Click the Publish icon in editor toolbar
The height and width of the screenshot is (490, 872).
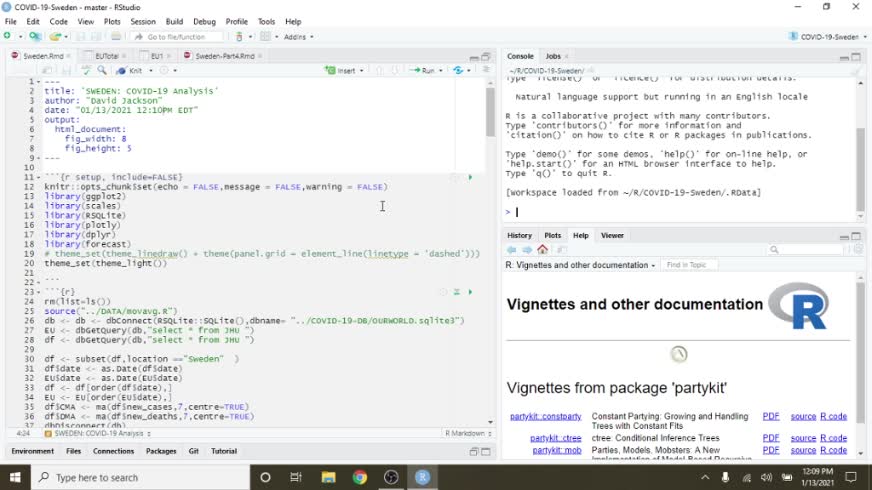458,71
